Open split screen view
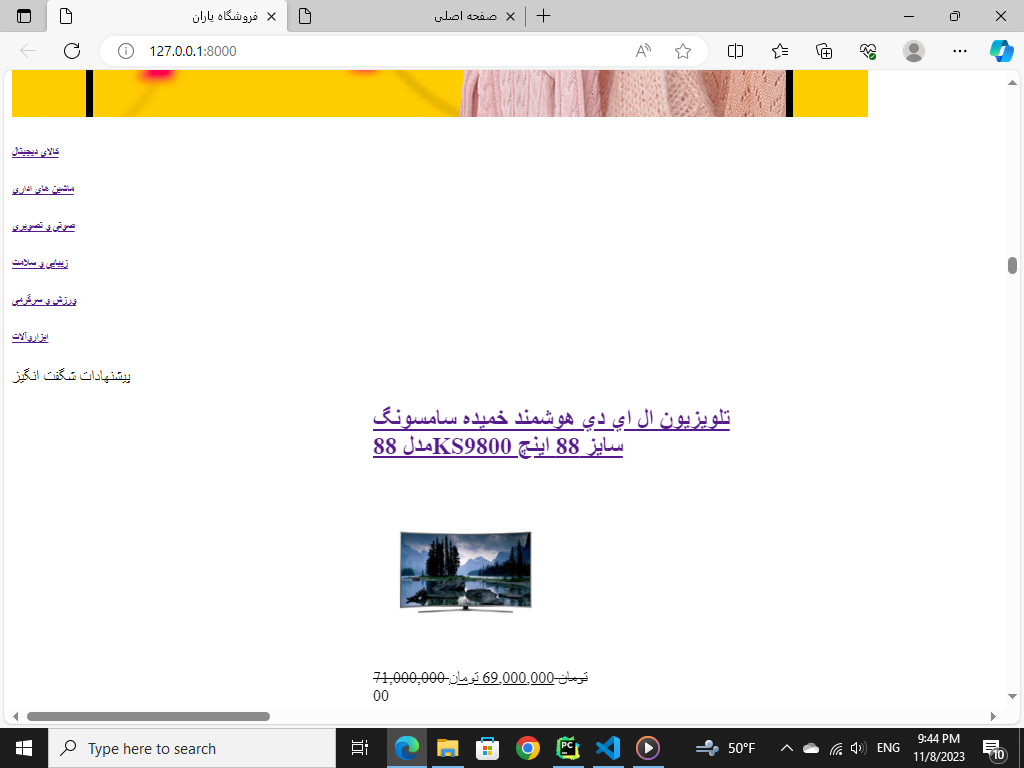 coord(735,51)
